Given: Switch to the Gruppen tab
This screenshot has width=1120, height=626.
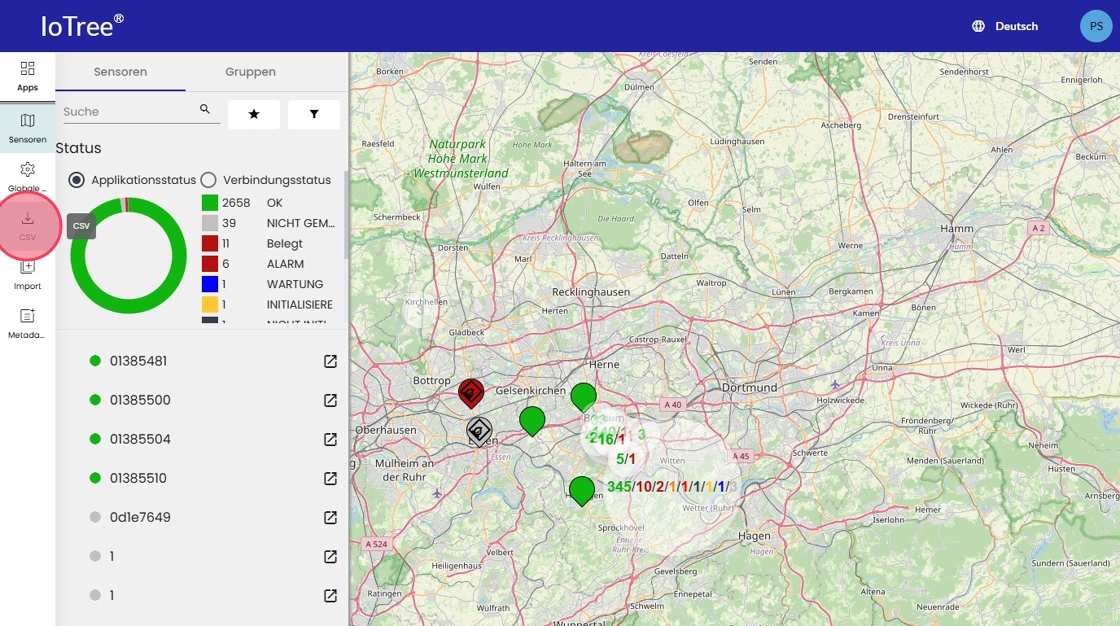Looking at the screenshot, I should click(x=250, y=72).
